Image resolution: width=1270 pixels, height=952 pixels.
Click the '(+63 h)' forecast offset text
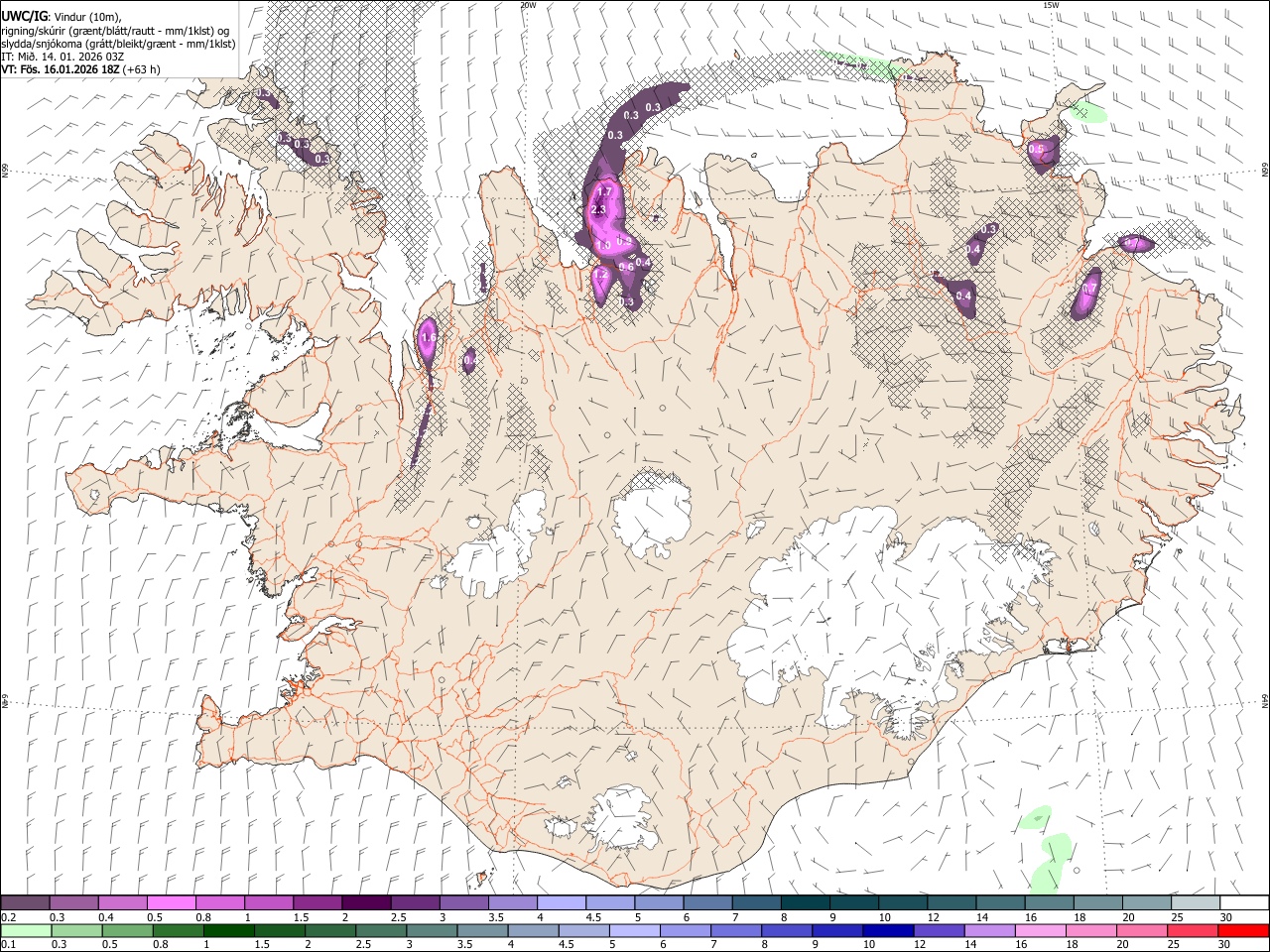point(142,69)
